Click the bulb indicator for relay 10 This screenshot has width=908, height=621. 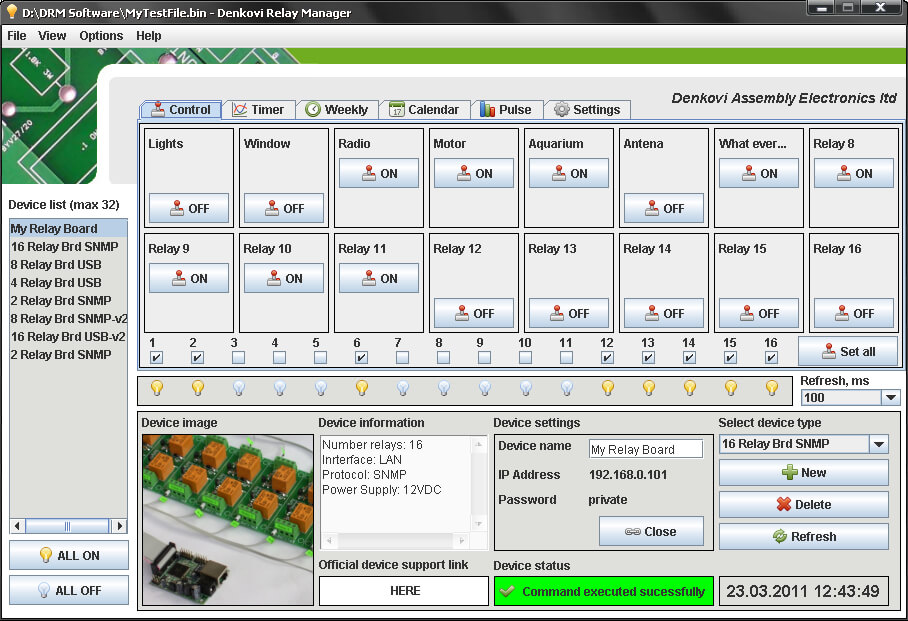coord(526,388)
